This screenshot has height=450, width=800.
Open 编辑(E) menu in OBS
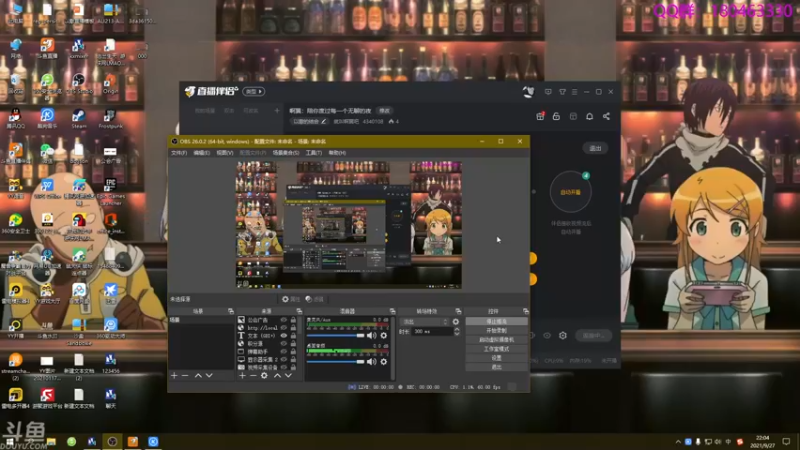tap(202, 153)
